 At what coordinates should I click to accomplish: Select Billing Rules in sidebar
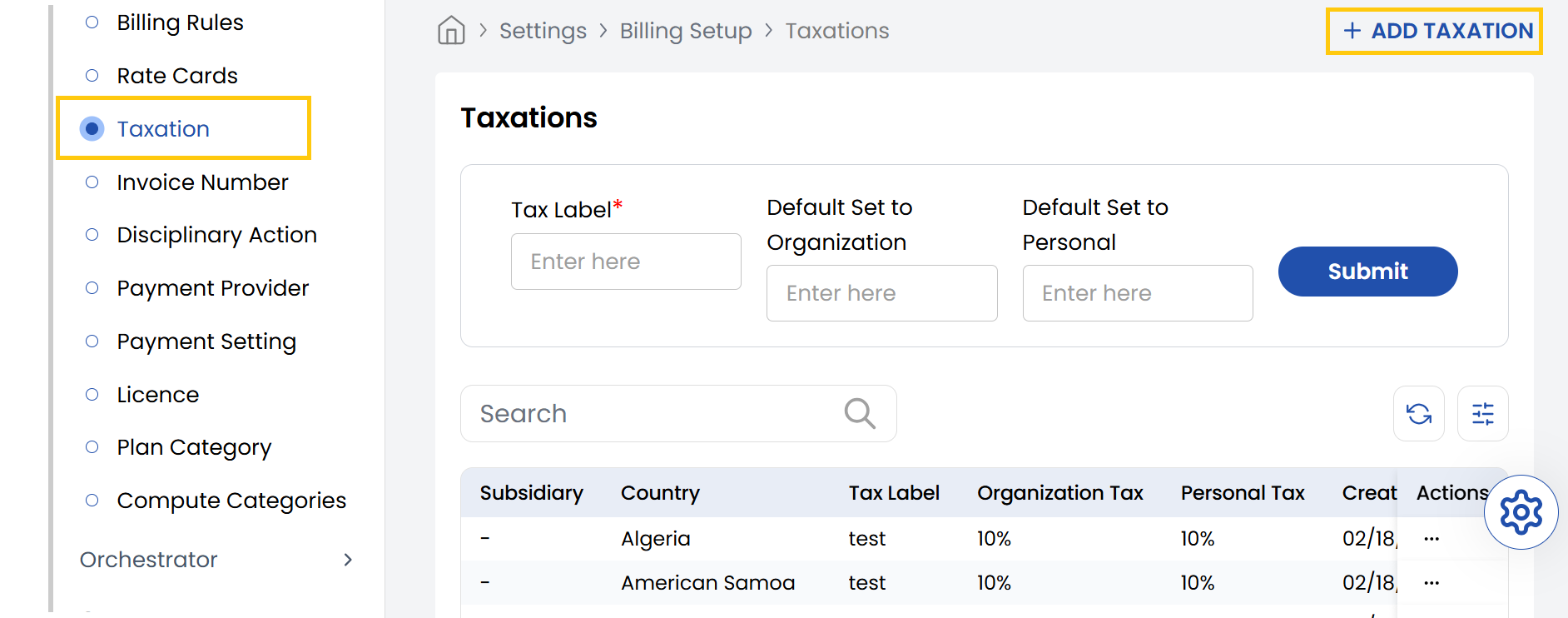[180, 22]
